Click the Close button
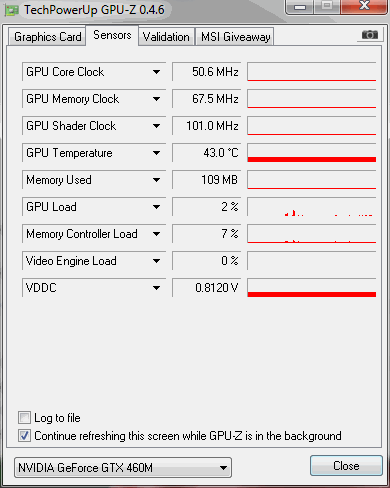The width and height of the screenshot is (390, 488). tap(346, 466)
